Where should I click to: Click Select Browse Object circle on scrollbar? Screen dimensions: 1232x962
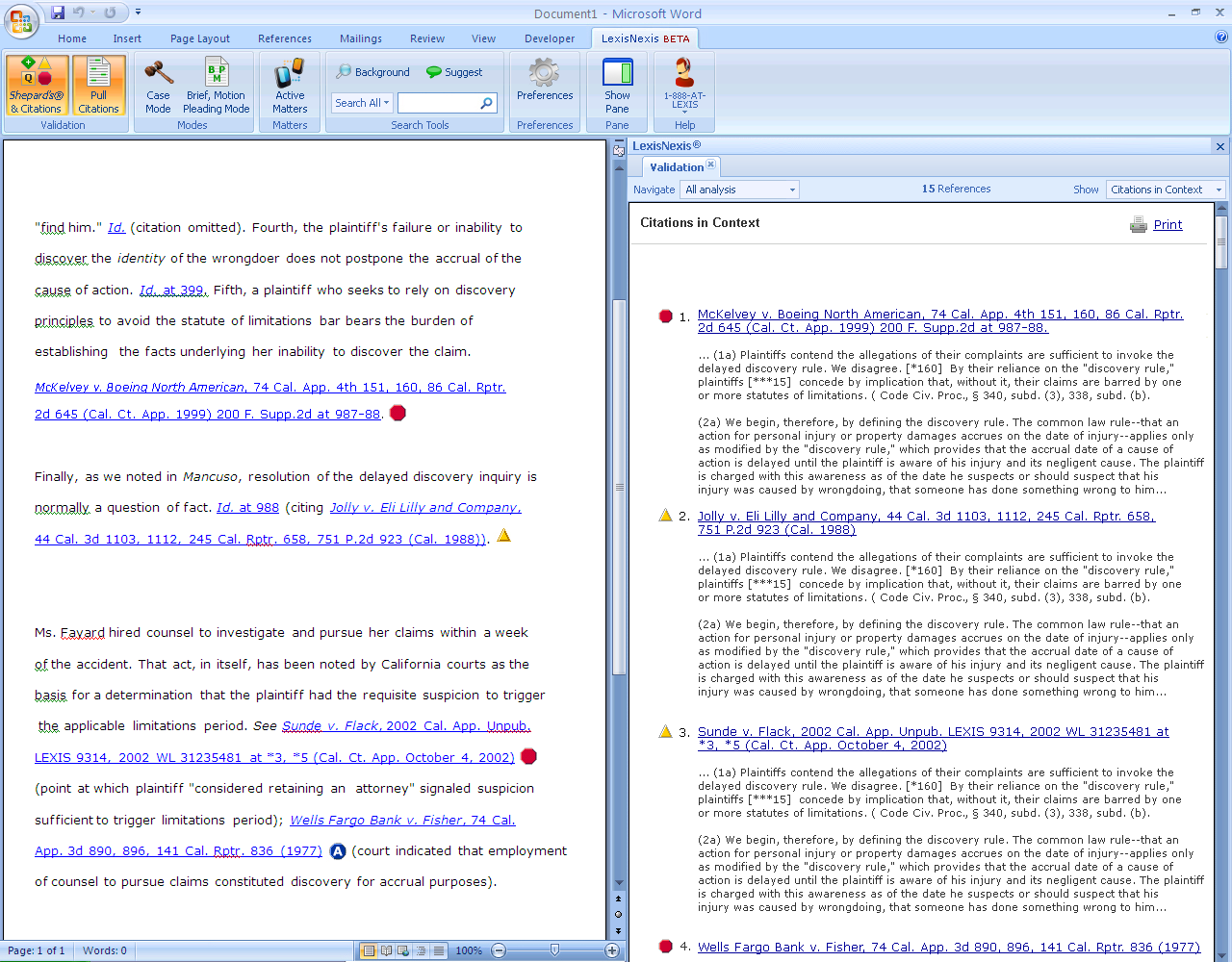[x=618, y=914]
